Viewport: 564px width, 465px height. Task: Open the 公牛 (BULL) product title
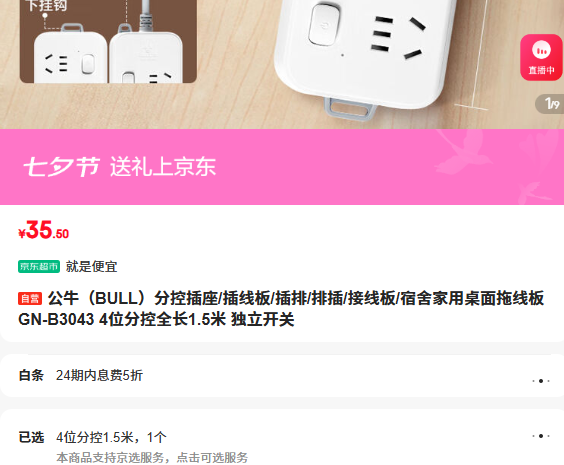(281, 309)
